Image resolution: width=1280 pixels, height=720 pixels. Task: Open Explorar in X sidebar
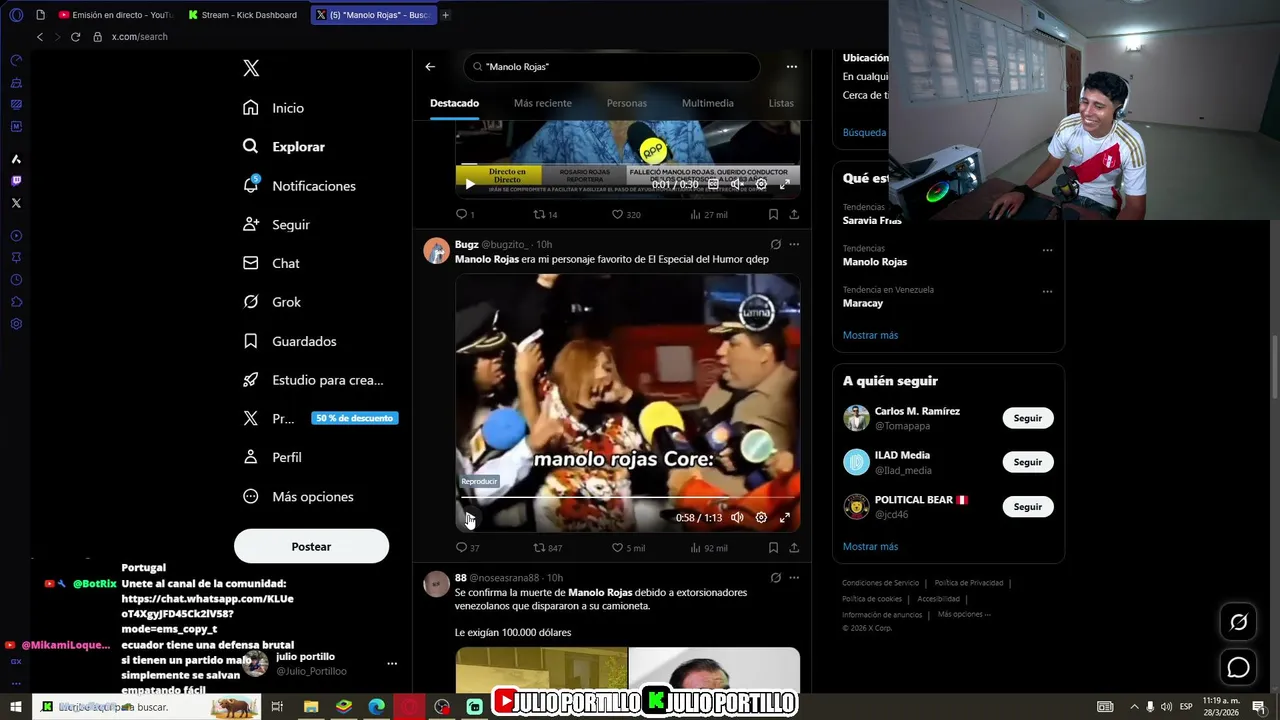[x=284, y=147]
